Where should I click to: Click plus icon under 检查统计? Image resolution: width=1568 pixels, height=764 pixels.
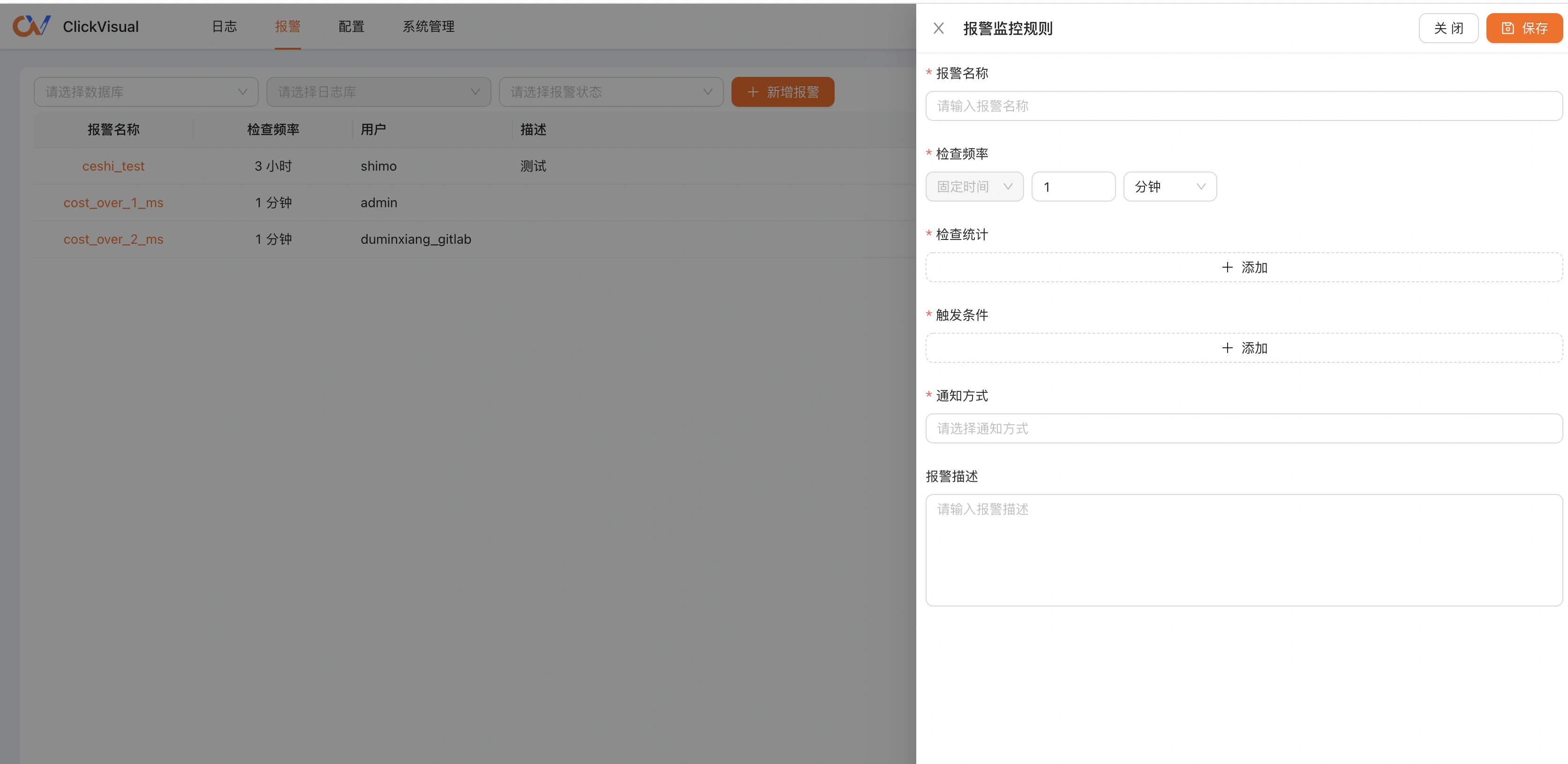click(x=1227, y=268)
